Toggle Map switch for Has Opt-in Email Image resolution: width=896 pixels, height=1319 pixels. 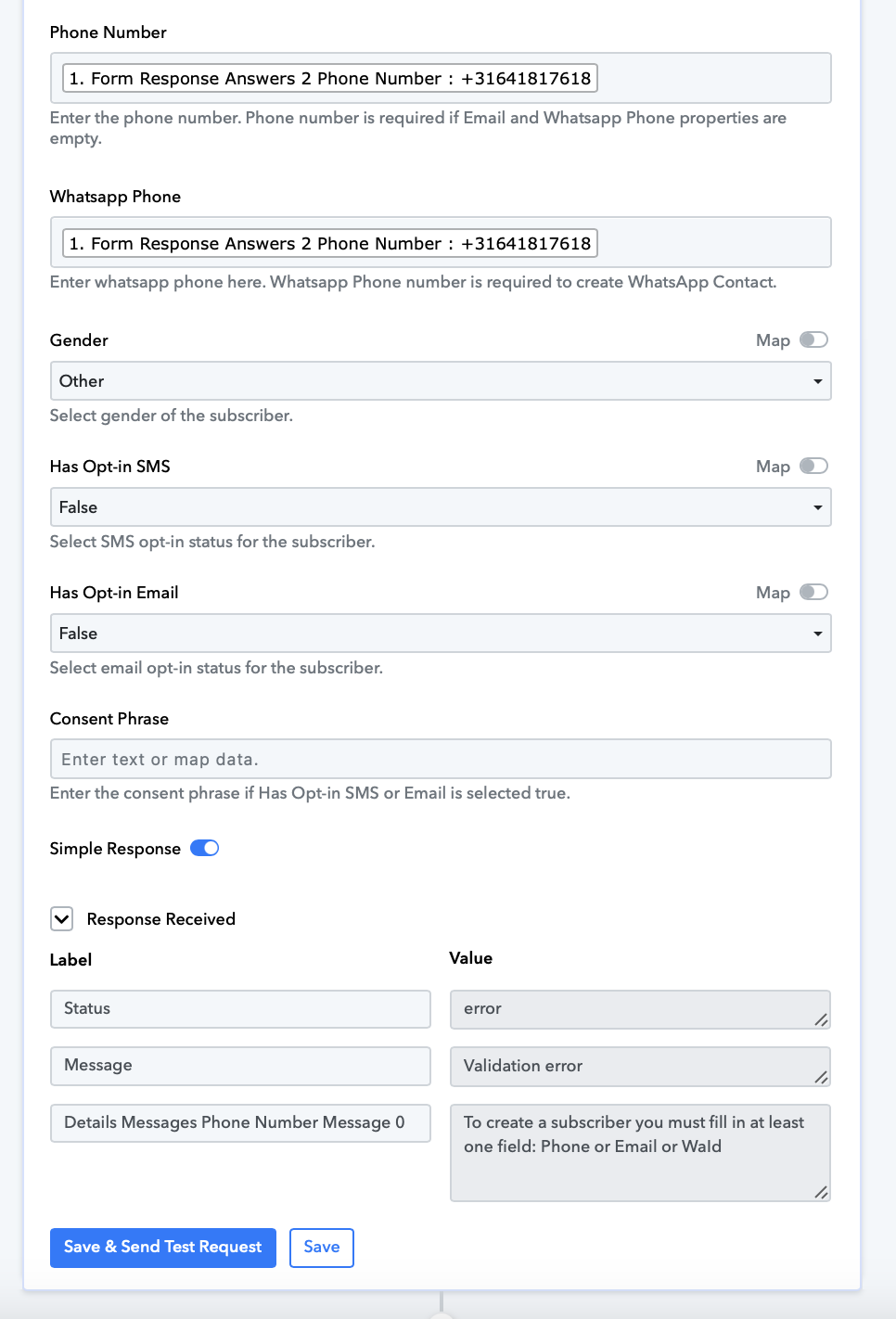tap(813, 593)
